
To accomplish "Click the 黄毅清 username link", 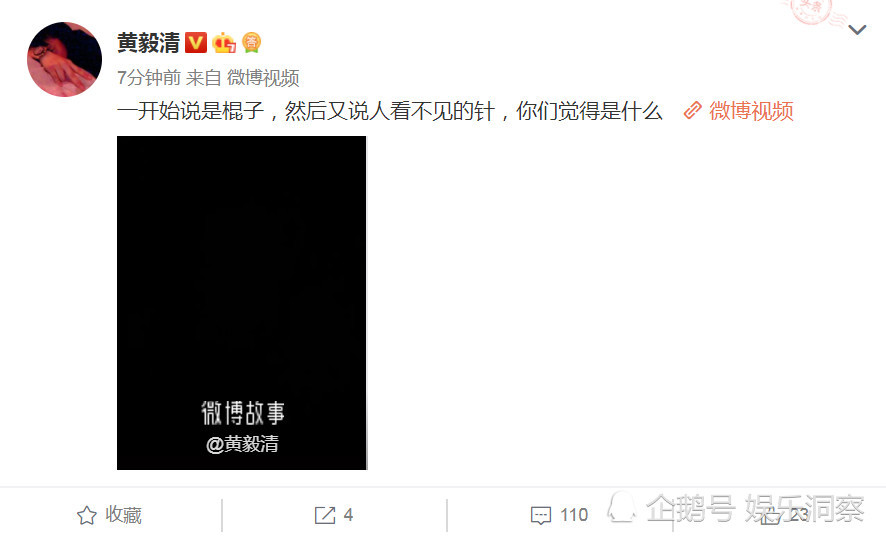I will coord(149,43).
